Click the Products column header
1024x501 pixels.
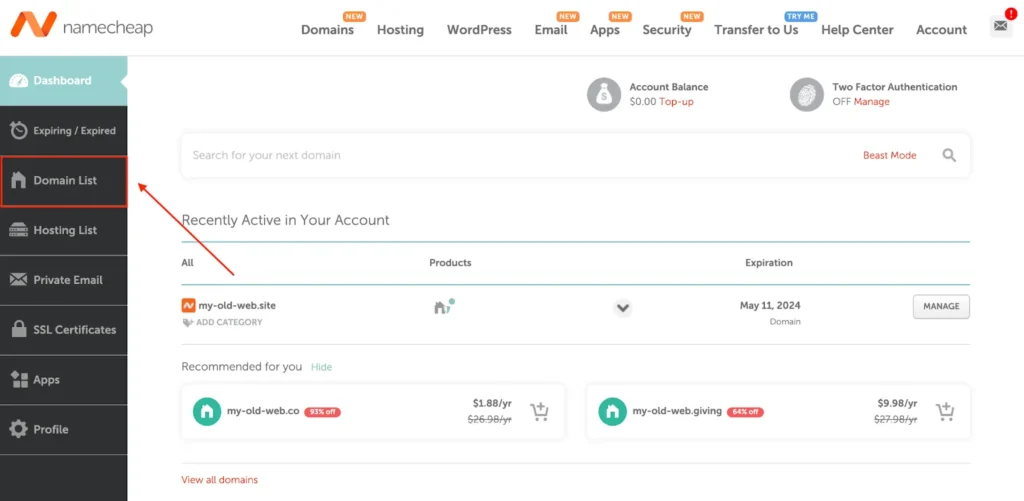pyautogui.click(x=450, y=263)
